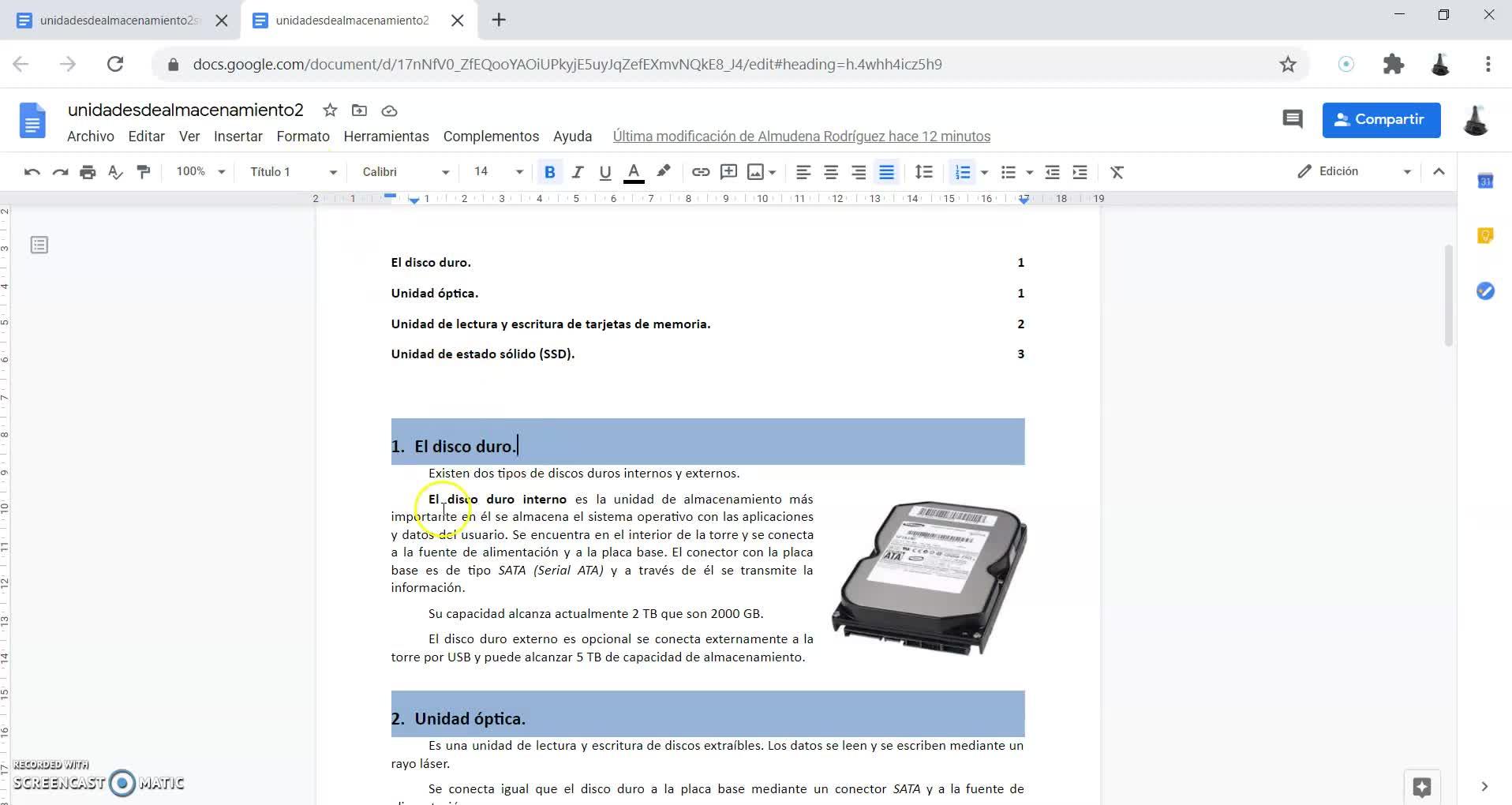Click the Explore button at bottom right
The width and height of the screenshot is (1512, 805).
(1422, 787)
